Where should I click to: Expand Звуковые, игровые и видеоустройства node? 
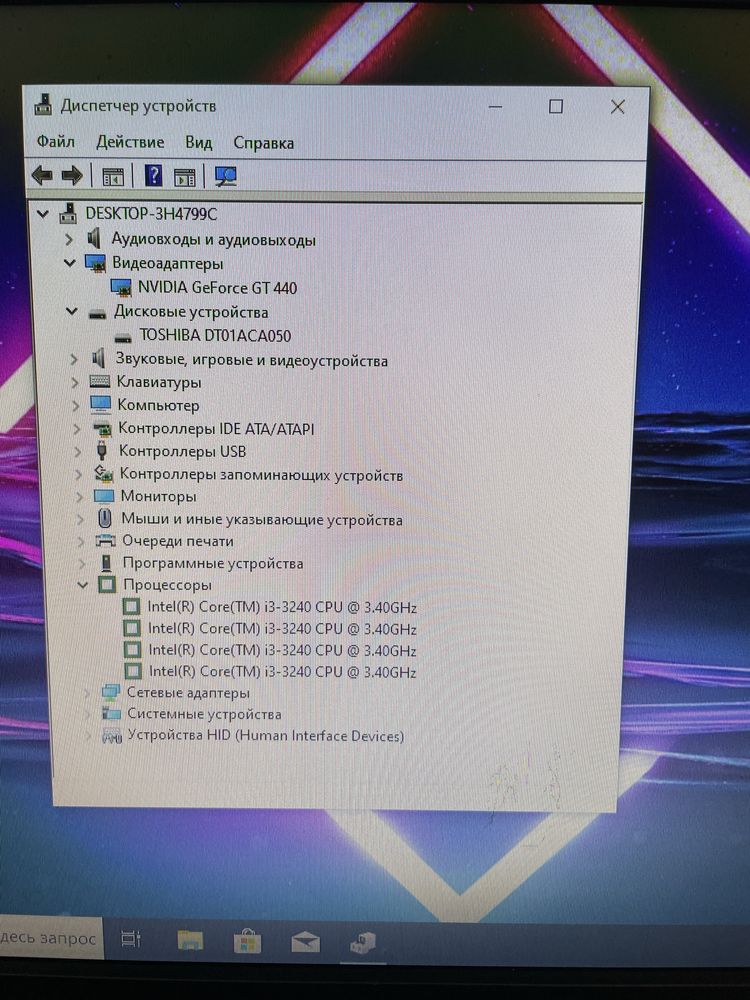[x=74, y=360]
